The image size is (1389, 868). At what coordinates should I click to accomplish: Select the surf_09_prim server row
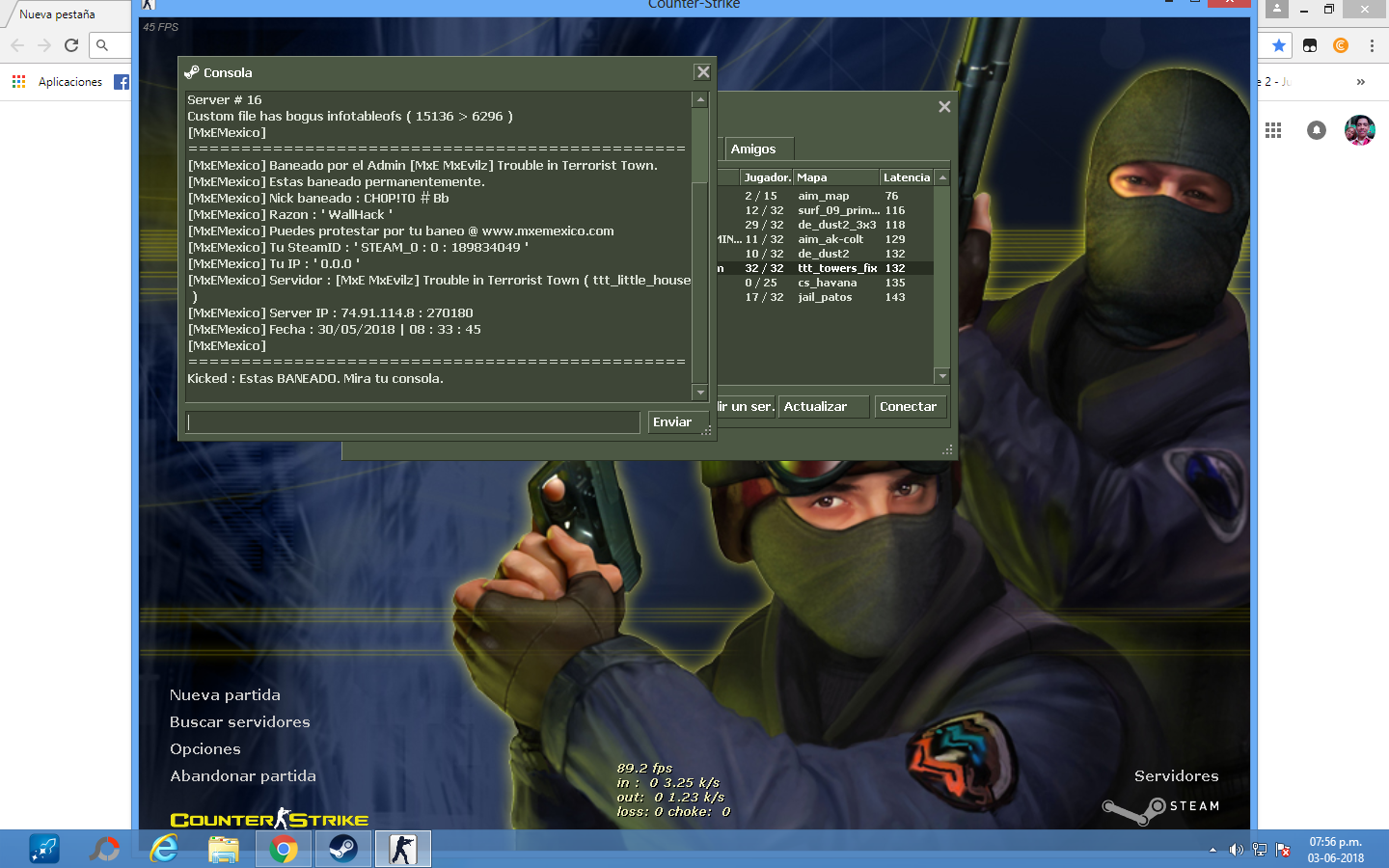tap(825, 210)
